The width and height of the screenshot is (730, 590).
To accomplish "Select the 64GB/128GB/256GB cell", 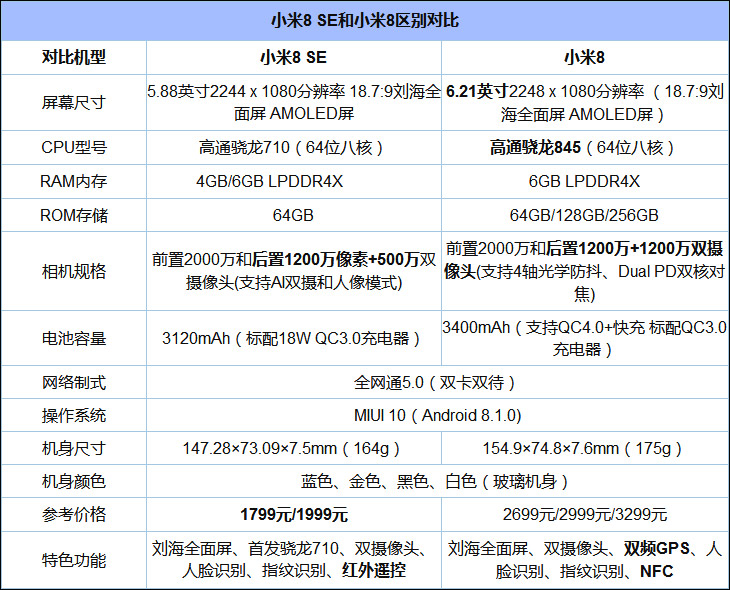I will click(584, 215).
